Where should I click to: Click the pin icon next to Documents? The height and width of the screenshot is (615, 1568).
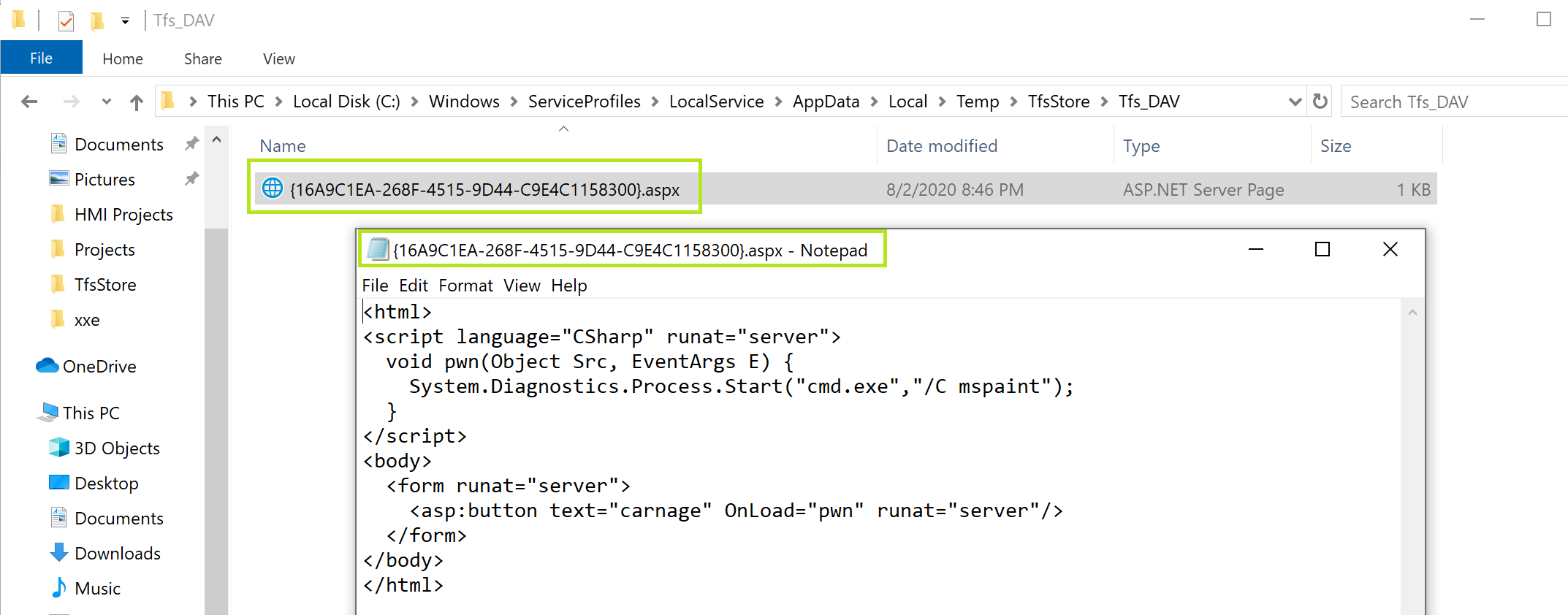(x=191, y=144)
